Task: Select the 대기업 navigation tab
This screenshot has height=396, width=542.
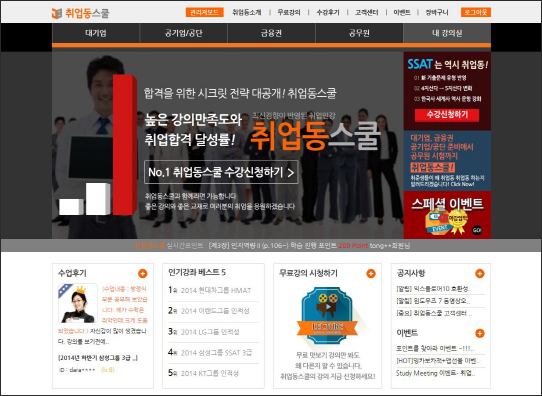Action: [x=96, y=33]
